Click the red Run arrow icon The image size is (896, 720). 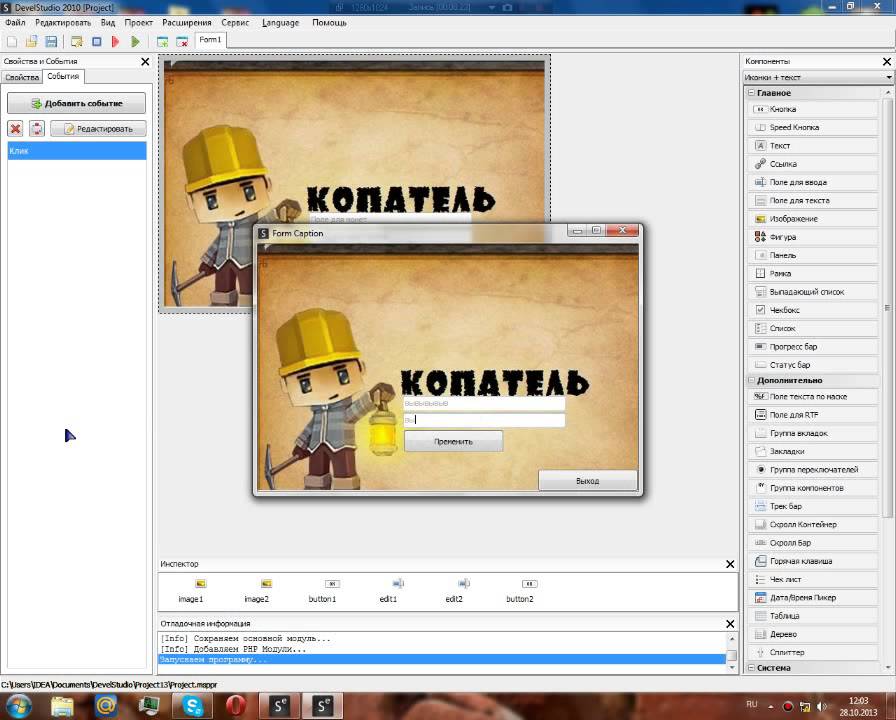pos(115,41)
